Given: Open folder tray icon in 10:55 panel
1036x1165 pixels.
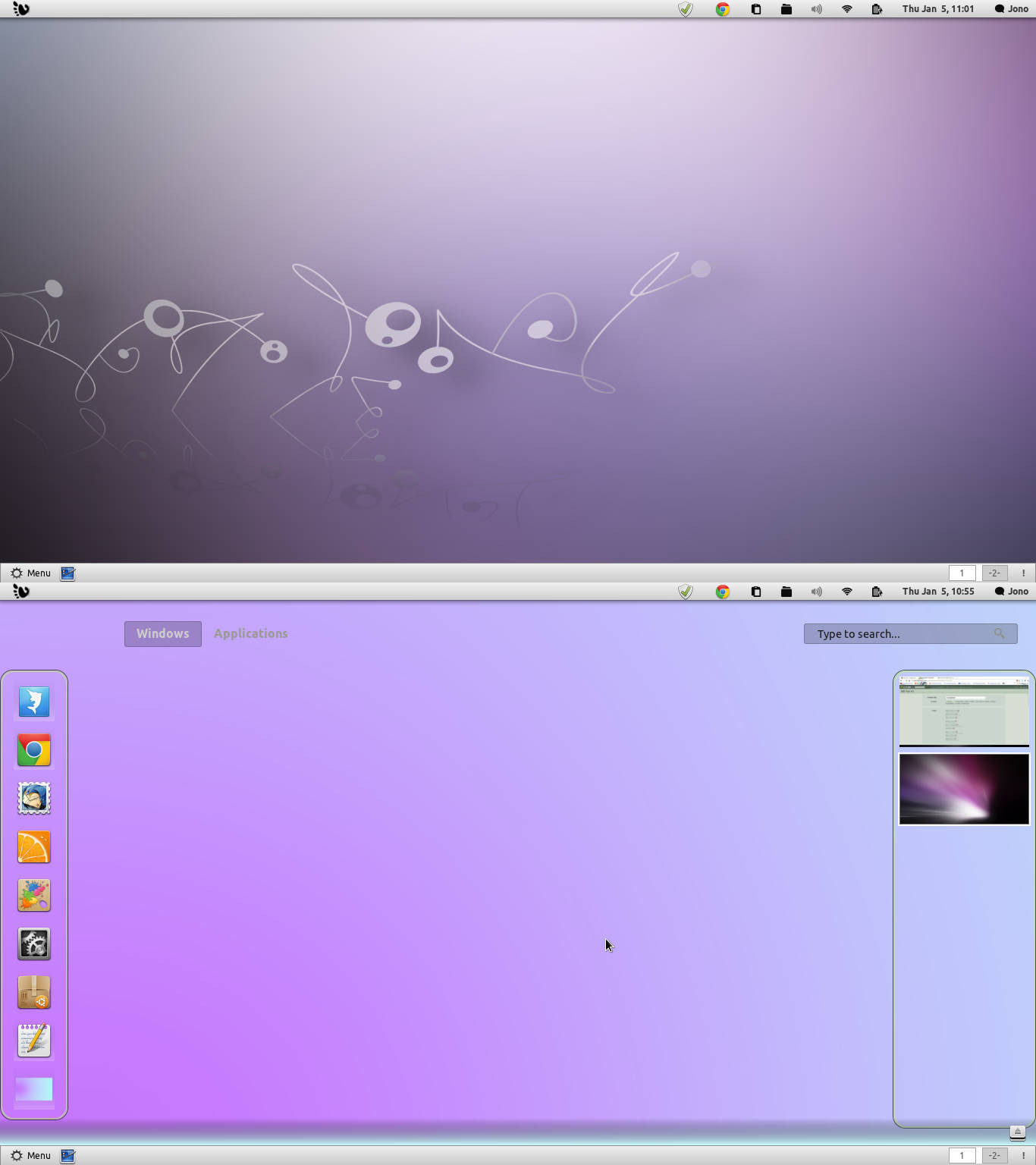Looking at the screenshot, I should tap(786, 592).
